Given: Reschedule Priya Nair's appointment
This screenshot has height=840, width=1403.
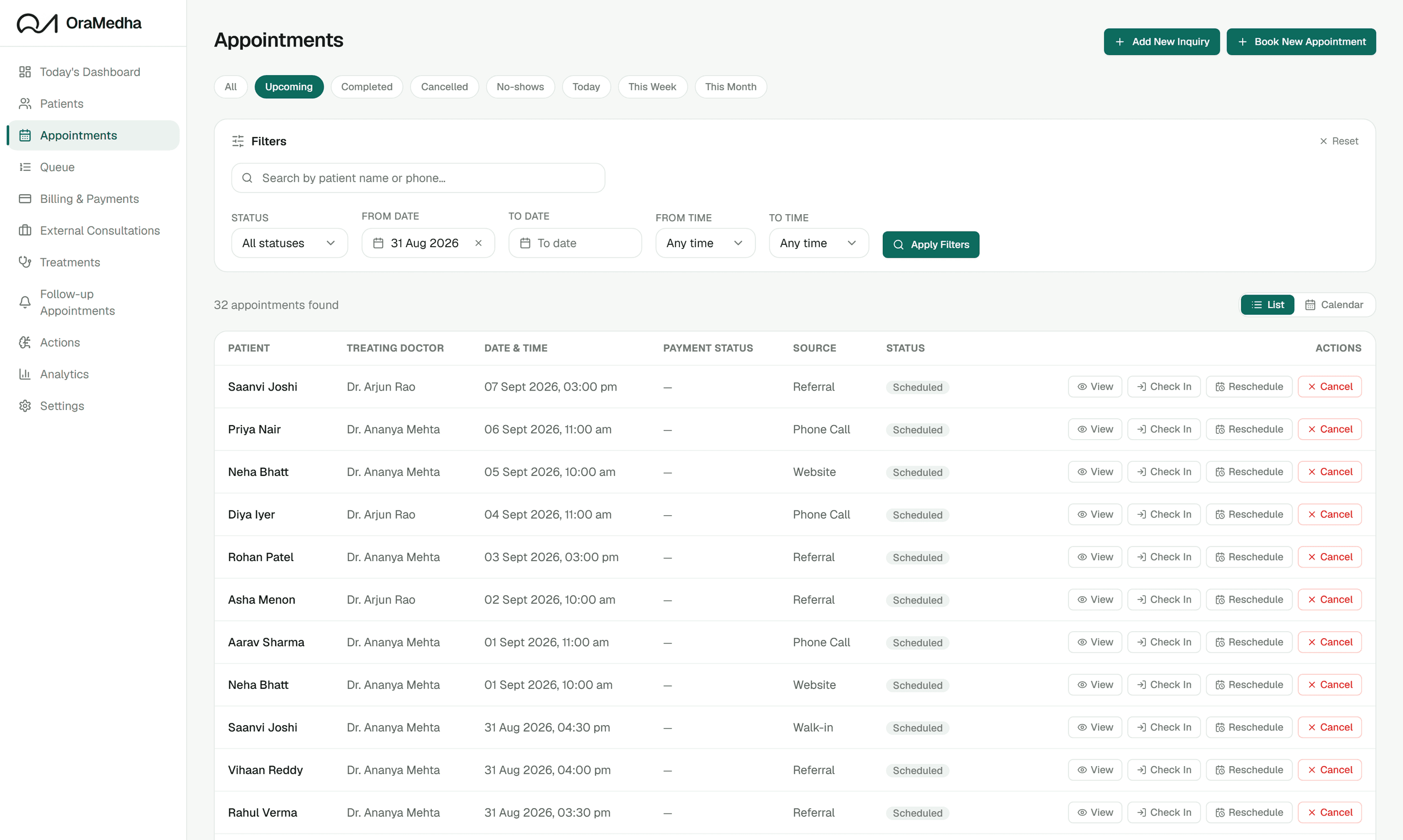Looking at the screenshot, I should pyautogui.click(x=1249, y=429).
